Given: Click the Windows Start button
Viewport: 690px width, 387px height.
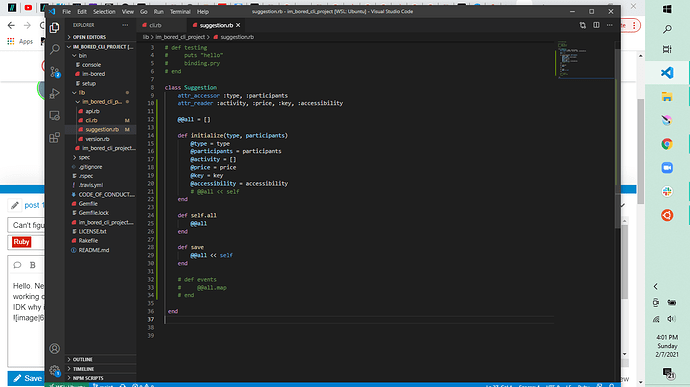Looking at the screenshot, I should coord(667,9).
